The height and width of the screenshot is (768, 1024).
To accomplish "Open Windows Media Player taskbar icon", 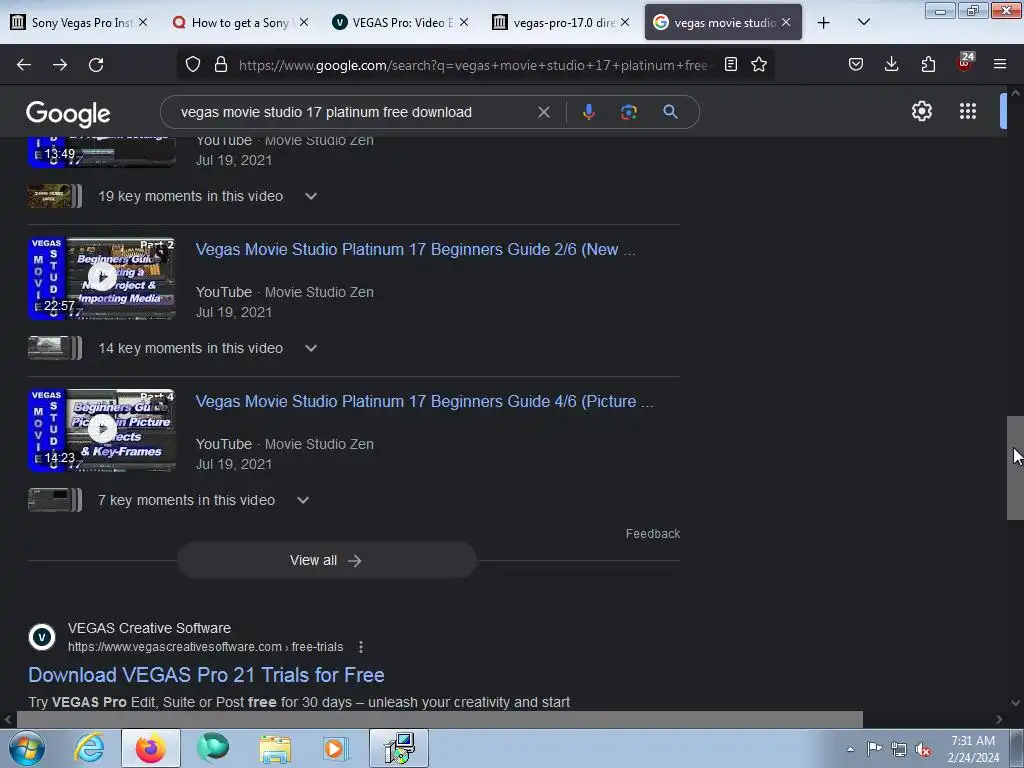I will [336, 748].
